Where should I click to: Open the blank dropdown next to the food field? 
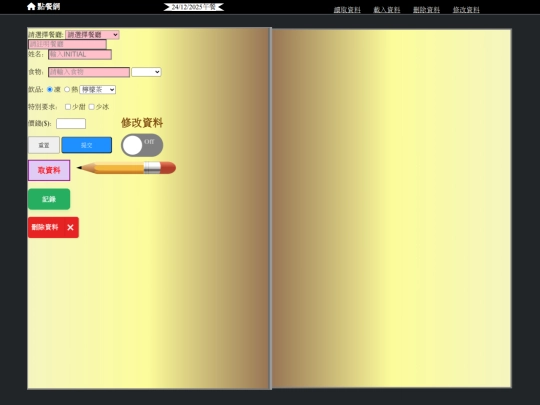tap(146, 72)
